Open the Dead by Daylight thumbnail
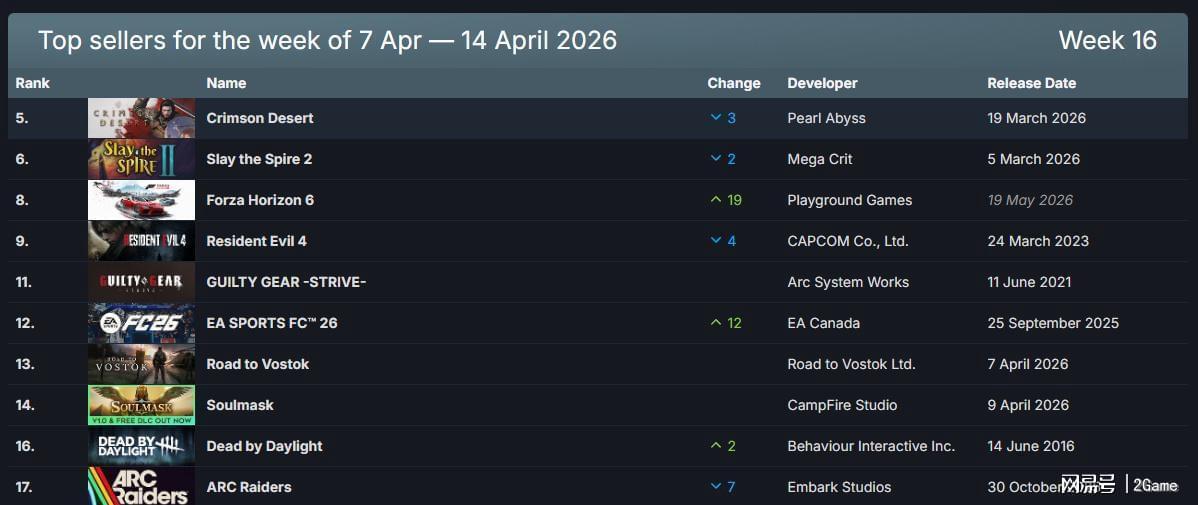 click(141, 446)
